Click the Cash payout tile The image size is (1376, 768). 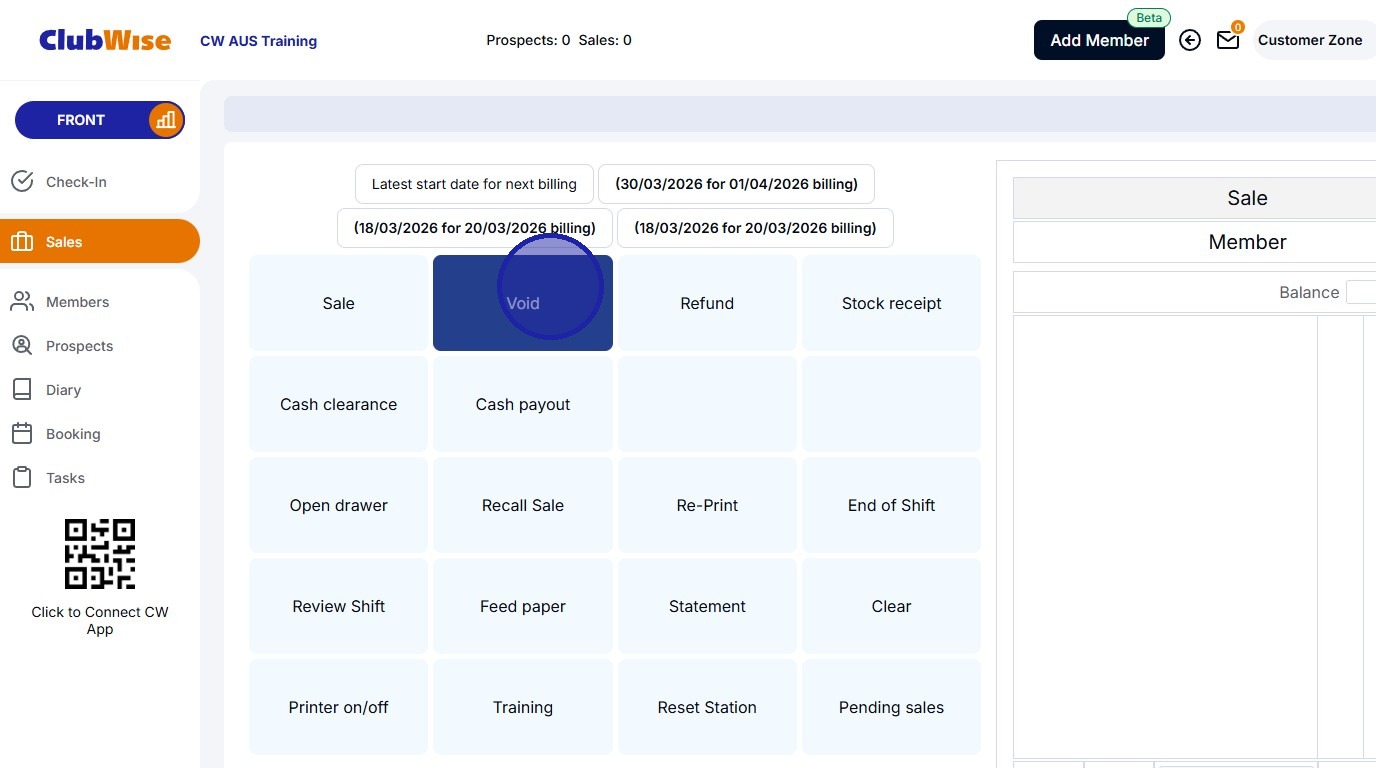tap(523, 404)
